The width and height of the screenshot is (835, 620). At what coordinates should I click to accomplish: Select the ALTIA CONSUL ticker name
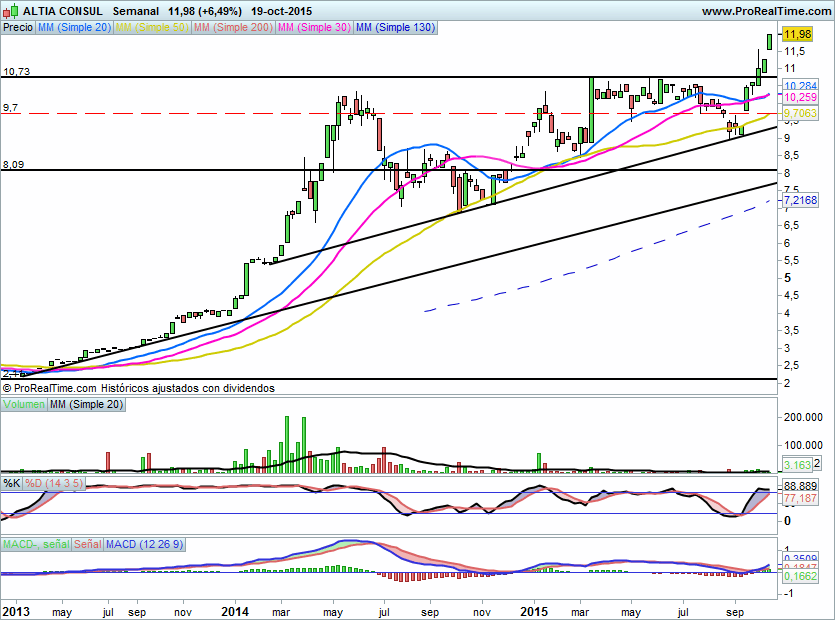pyautogui.click(x=62, y=11)
